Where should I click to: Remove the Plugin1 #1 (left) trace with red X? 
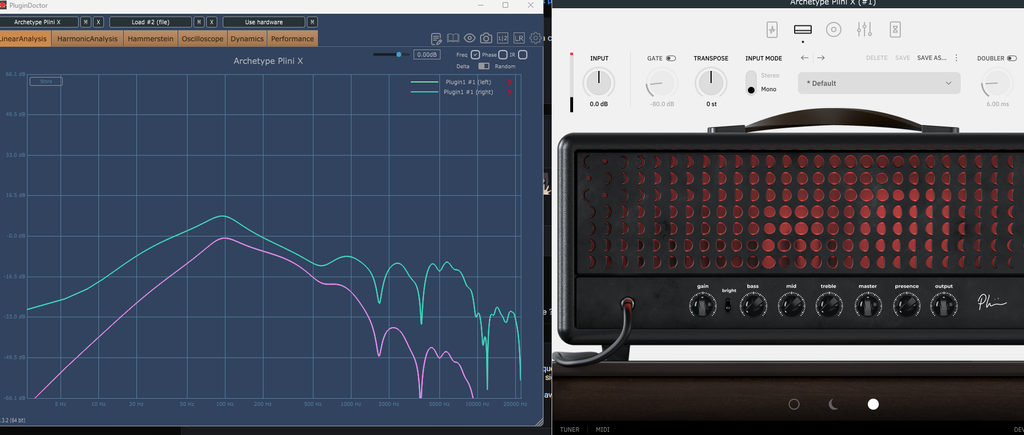point(509,82)
